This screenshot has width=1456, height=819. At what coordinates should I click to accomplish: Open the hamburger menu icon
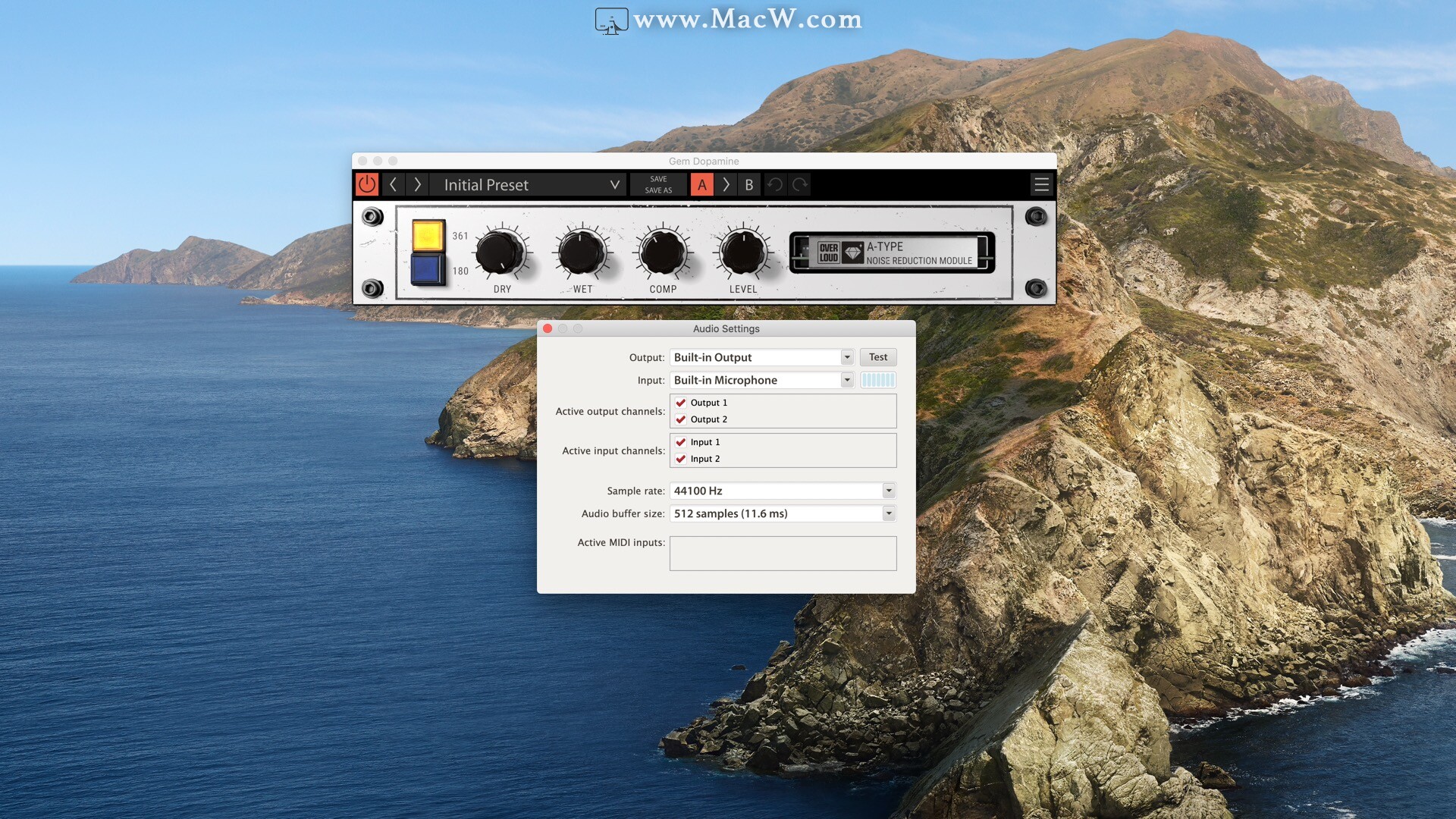pos(1041,184)
